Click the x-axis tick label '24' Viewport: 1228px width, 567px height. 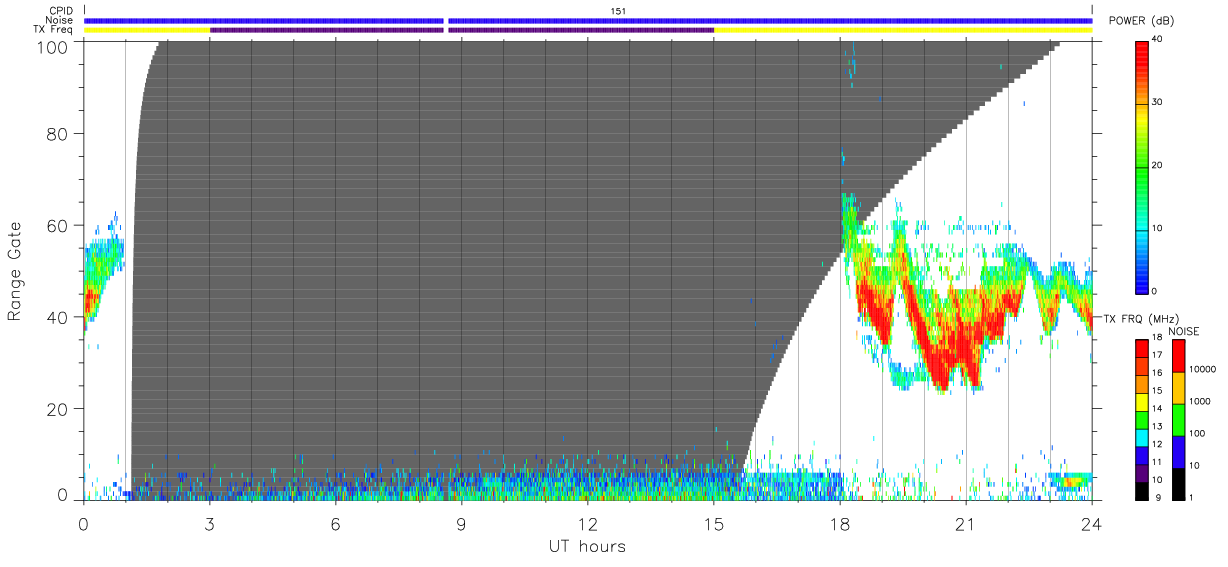(1092, 523)
